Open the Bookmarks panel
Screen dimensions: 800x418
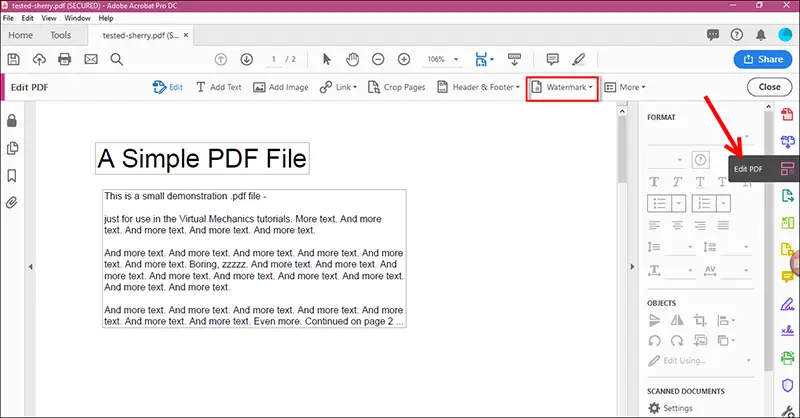(12, 176)
